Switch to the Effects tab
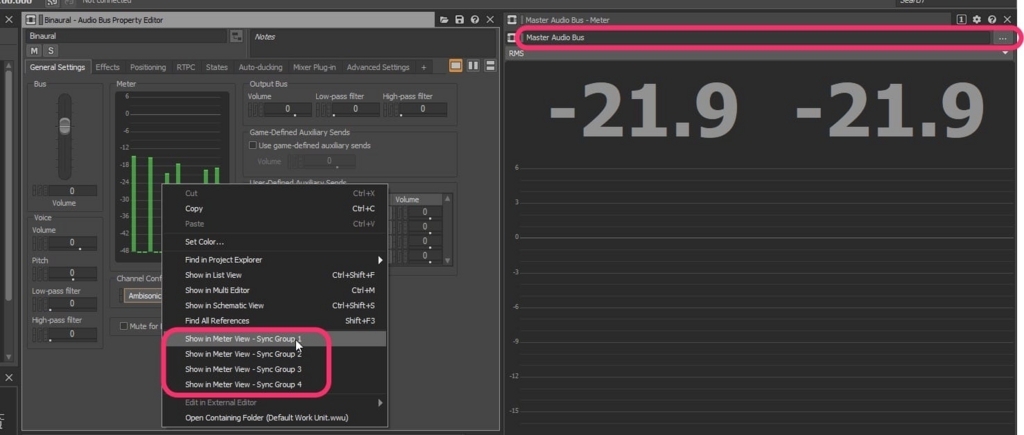This screenshot has width=1024, height=435. click(108, 67)
